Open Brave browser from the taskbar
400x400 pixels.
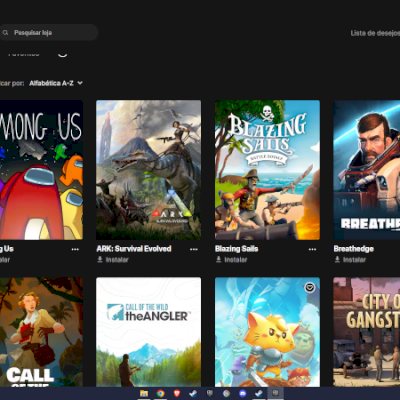coord(177,394)
